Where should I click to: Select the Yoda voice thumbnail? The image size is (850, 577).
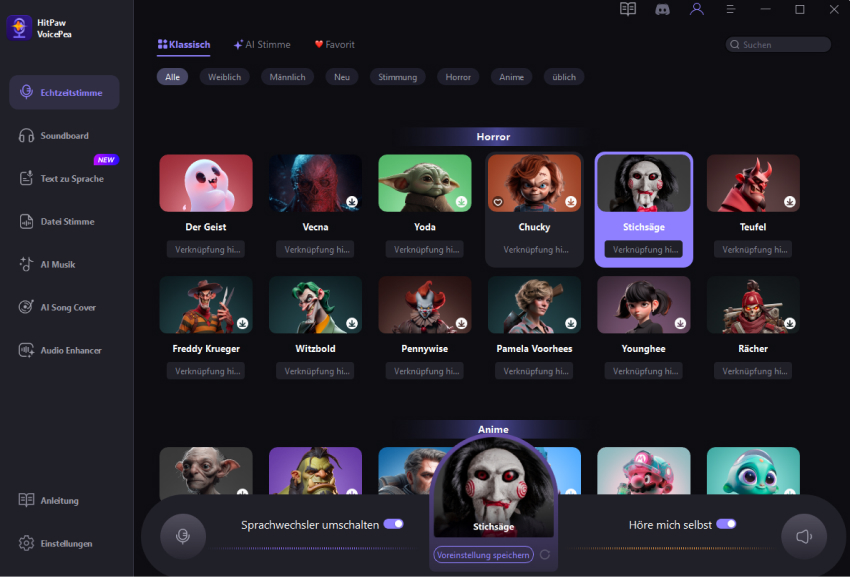pyautogui.click(x=425, y=183)
